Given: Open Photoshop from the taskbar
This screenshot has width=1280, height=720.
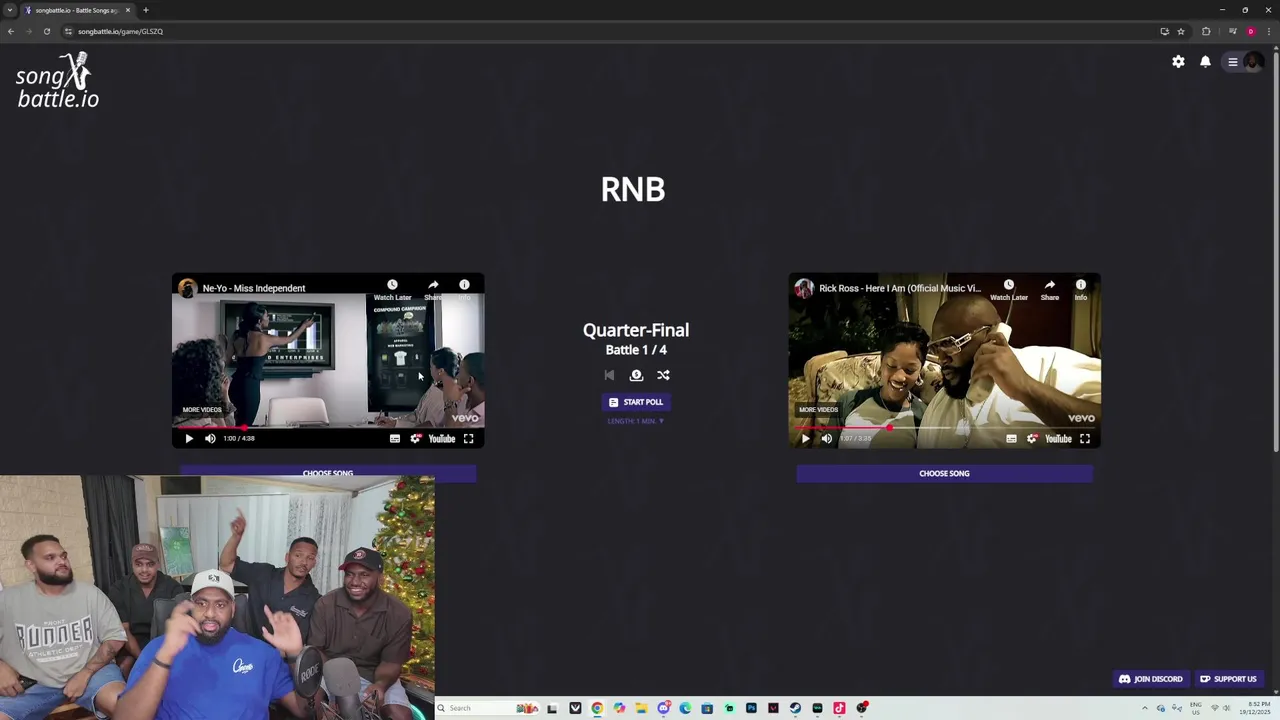Looking at the screenshot, I should [x=751, y=708].
